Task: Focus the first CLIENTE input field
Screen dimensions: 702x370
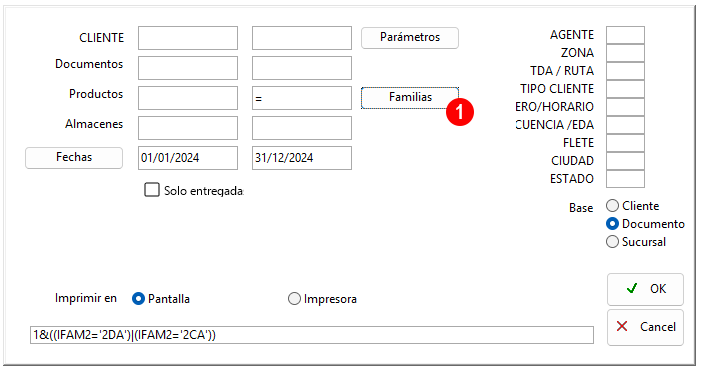Action: click(x=188, y=38)
